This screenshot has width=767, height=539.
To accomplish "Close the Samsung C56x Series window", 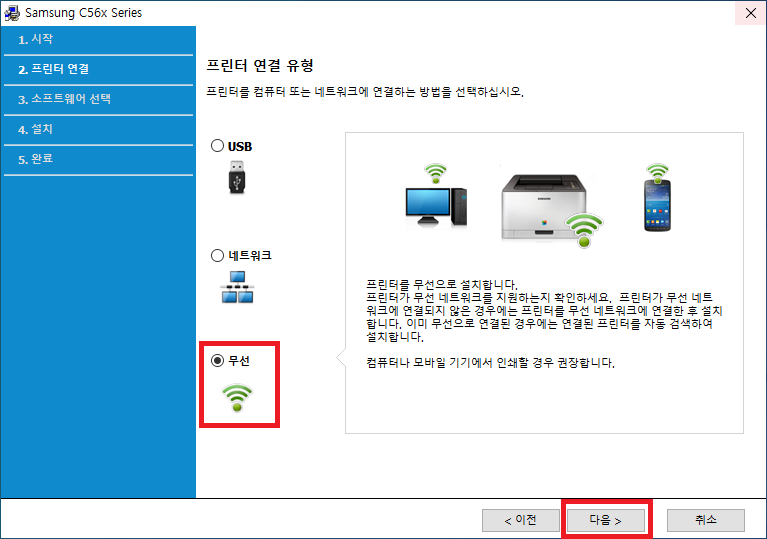I will (748, 13).
